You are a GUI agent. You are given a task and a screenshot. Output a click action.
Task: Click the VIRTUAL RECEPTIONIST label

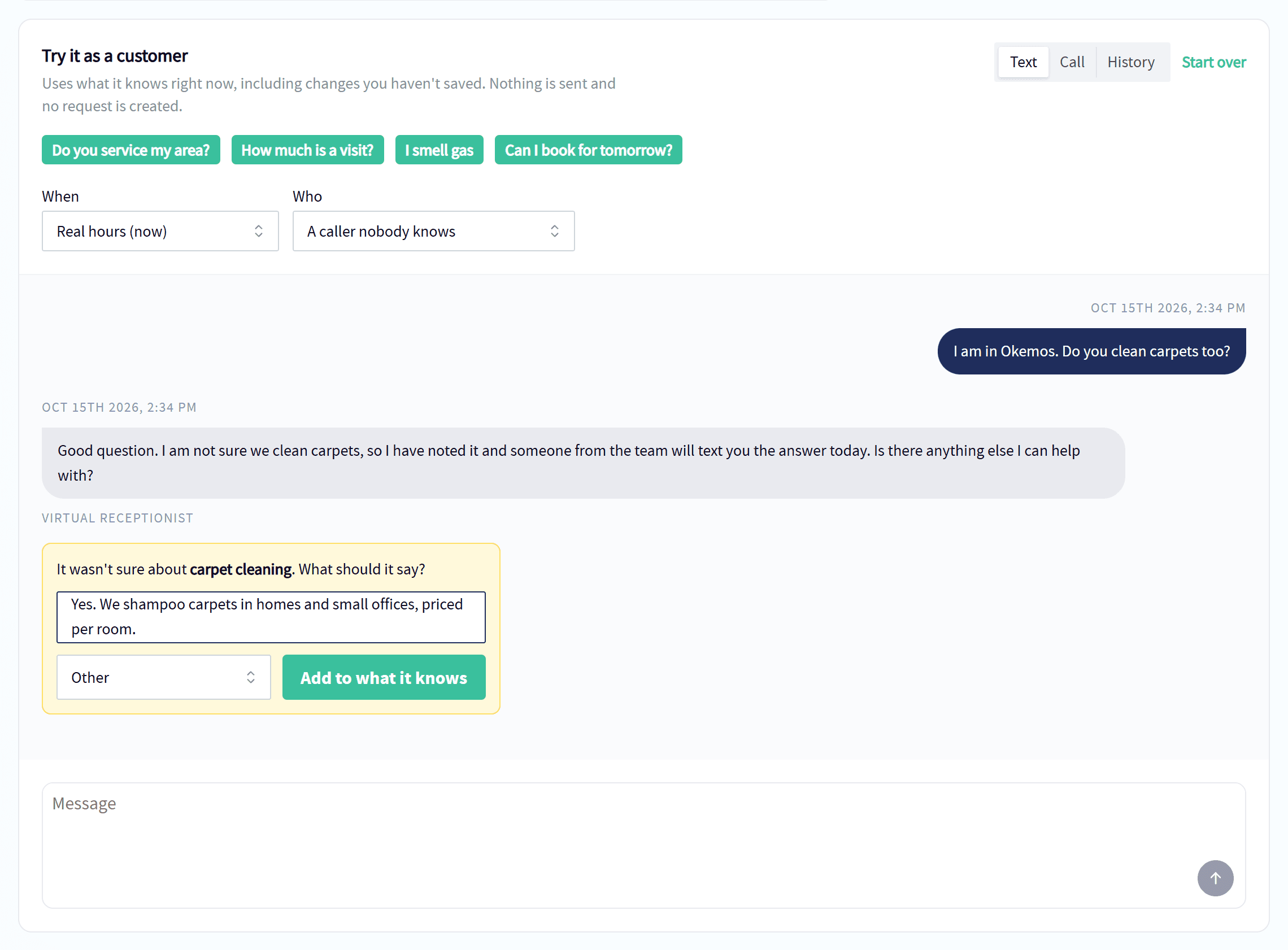[x=118, y=518]
